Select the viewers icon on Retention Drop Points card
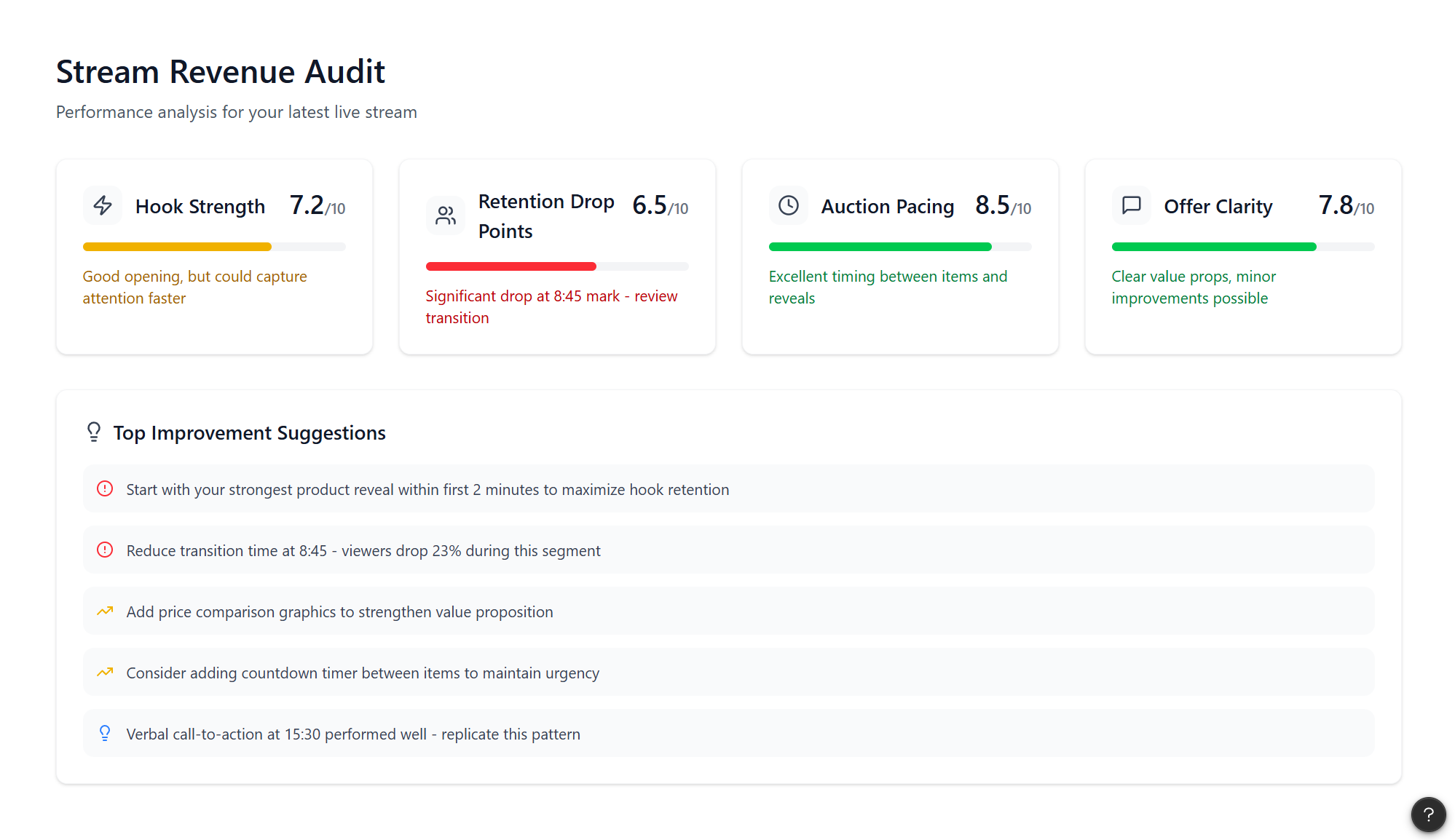The width and height of the screenshot is (1455, 840). pos(445,215)
